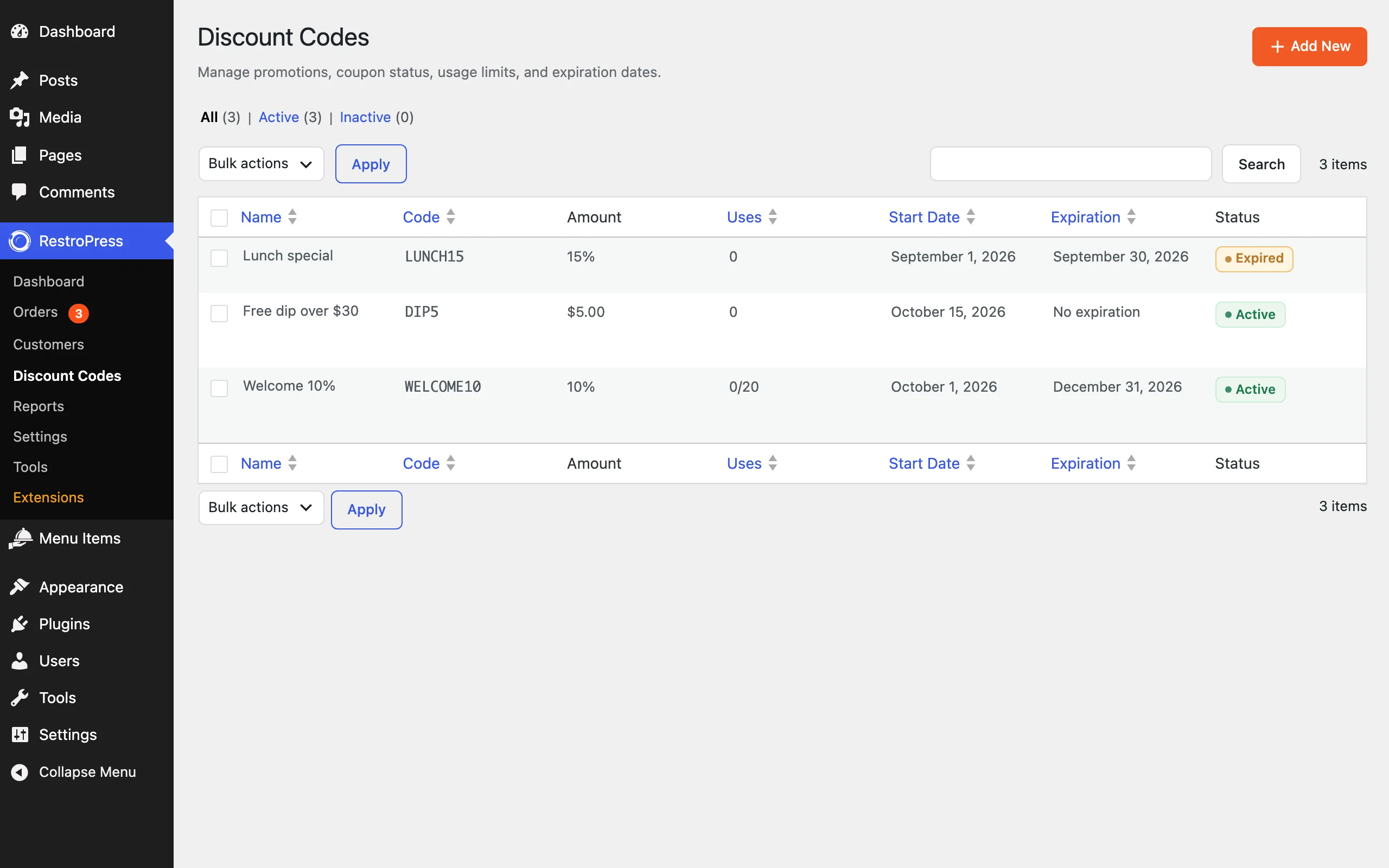
Task: Click the WELCOME10 code text
Action: pyautogui.click(x=443, y=387)
